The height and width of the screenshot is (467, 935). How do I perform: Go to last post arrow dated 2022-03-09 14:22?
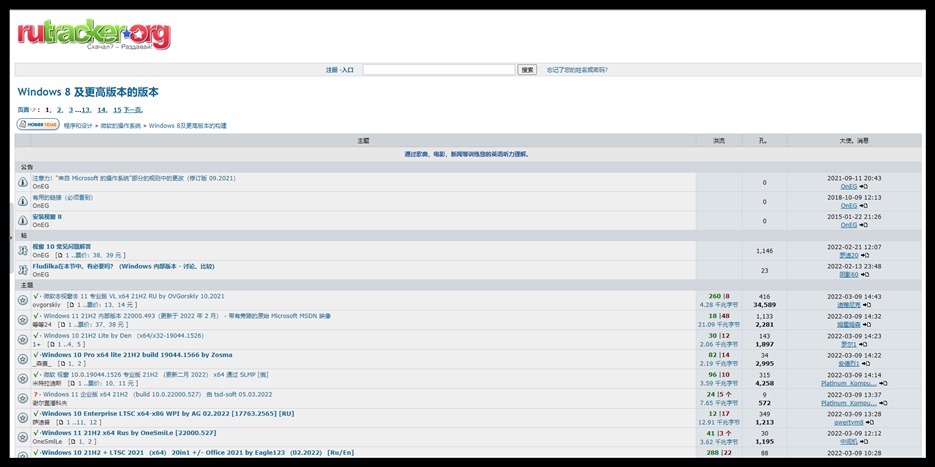[867, 364]
